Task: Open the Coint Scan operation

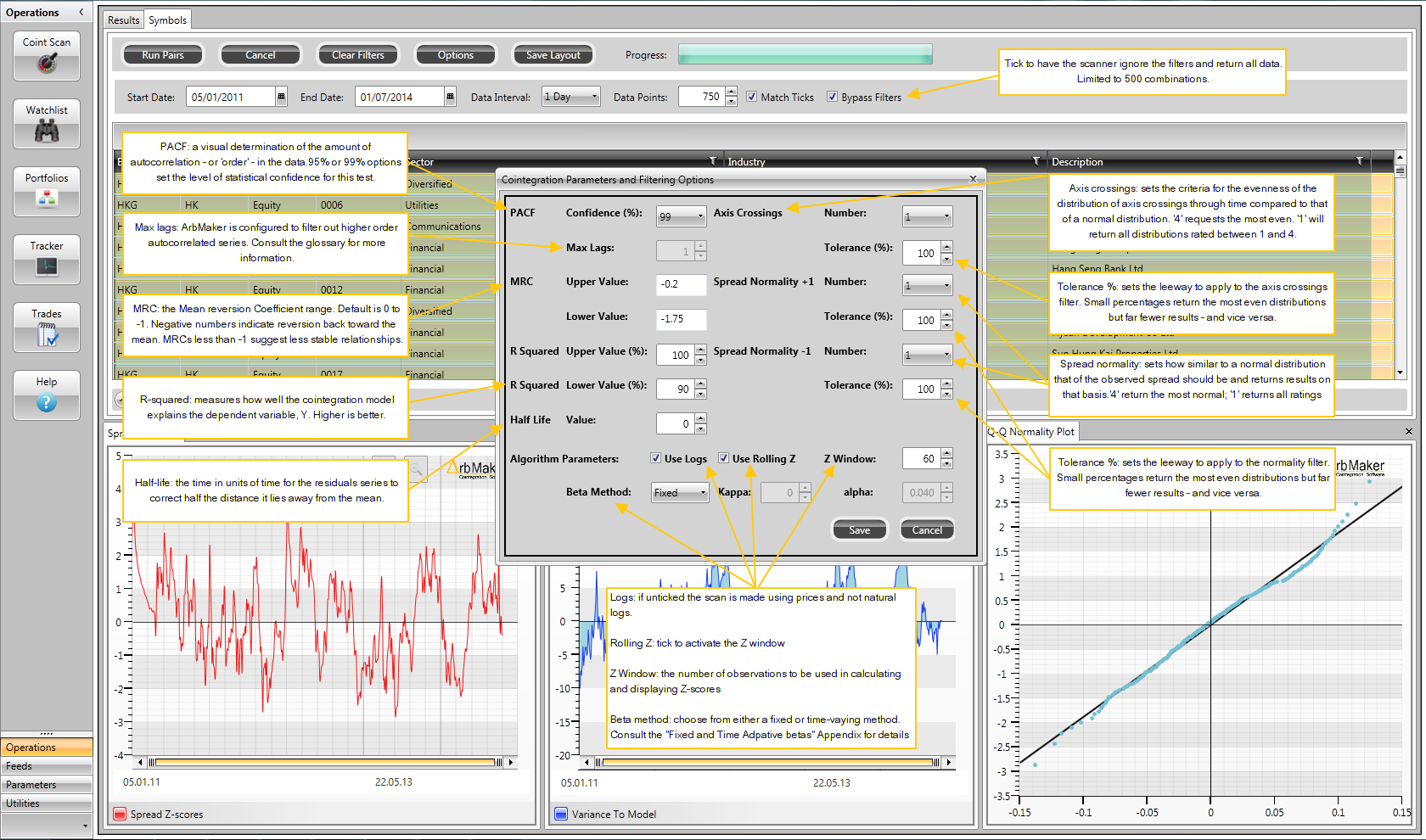Action: (x=47, y=56)
